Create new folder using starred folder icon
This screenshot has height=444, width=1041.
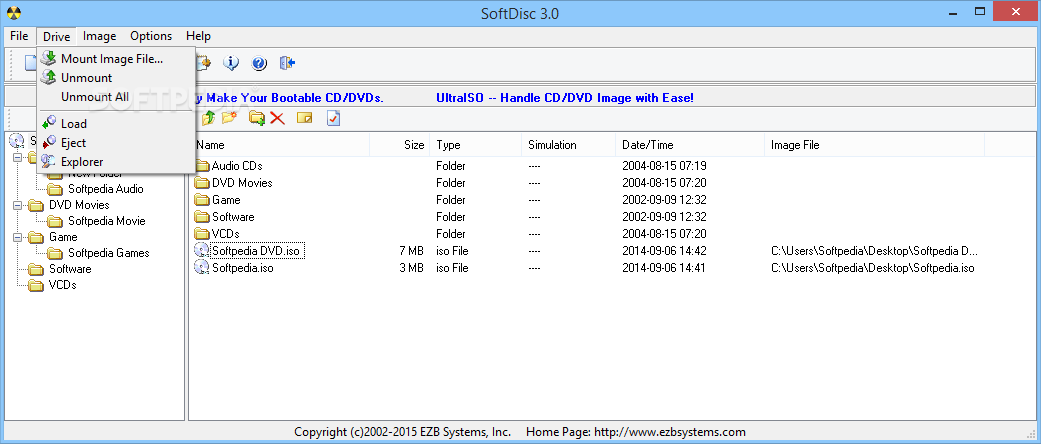click(x=230, y=118)
